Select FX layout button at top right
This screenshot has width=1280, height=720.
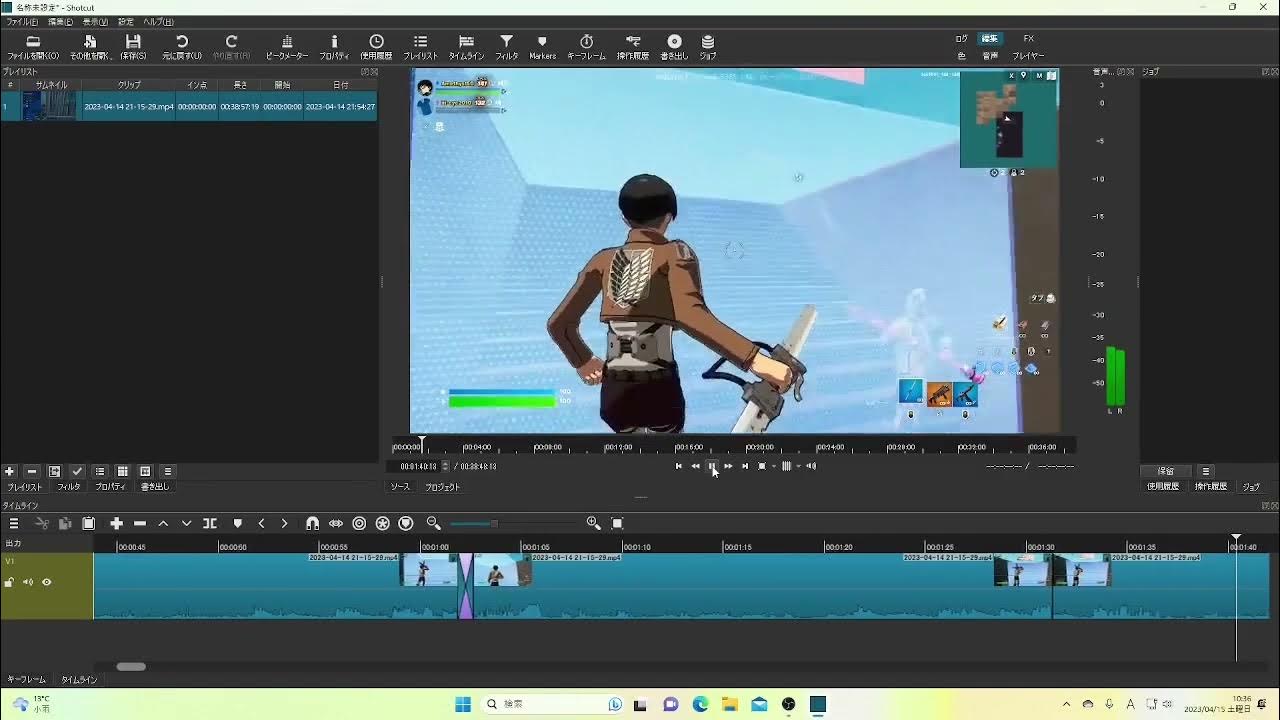point(1028,39)
